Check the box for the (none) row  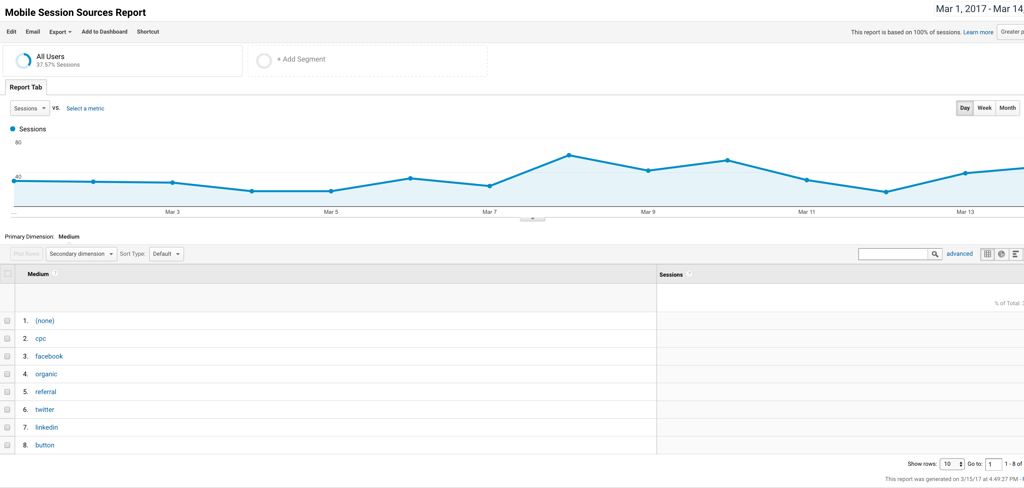(7, 321)
